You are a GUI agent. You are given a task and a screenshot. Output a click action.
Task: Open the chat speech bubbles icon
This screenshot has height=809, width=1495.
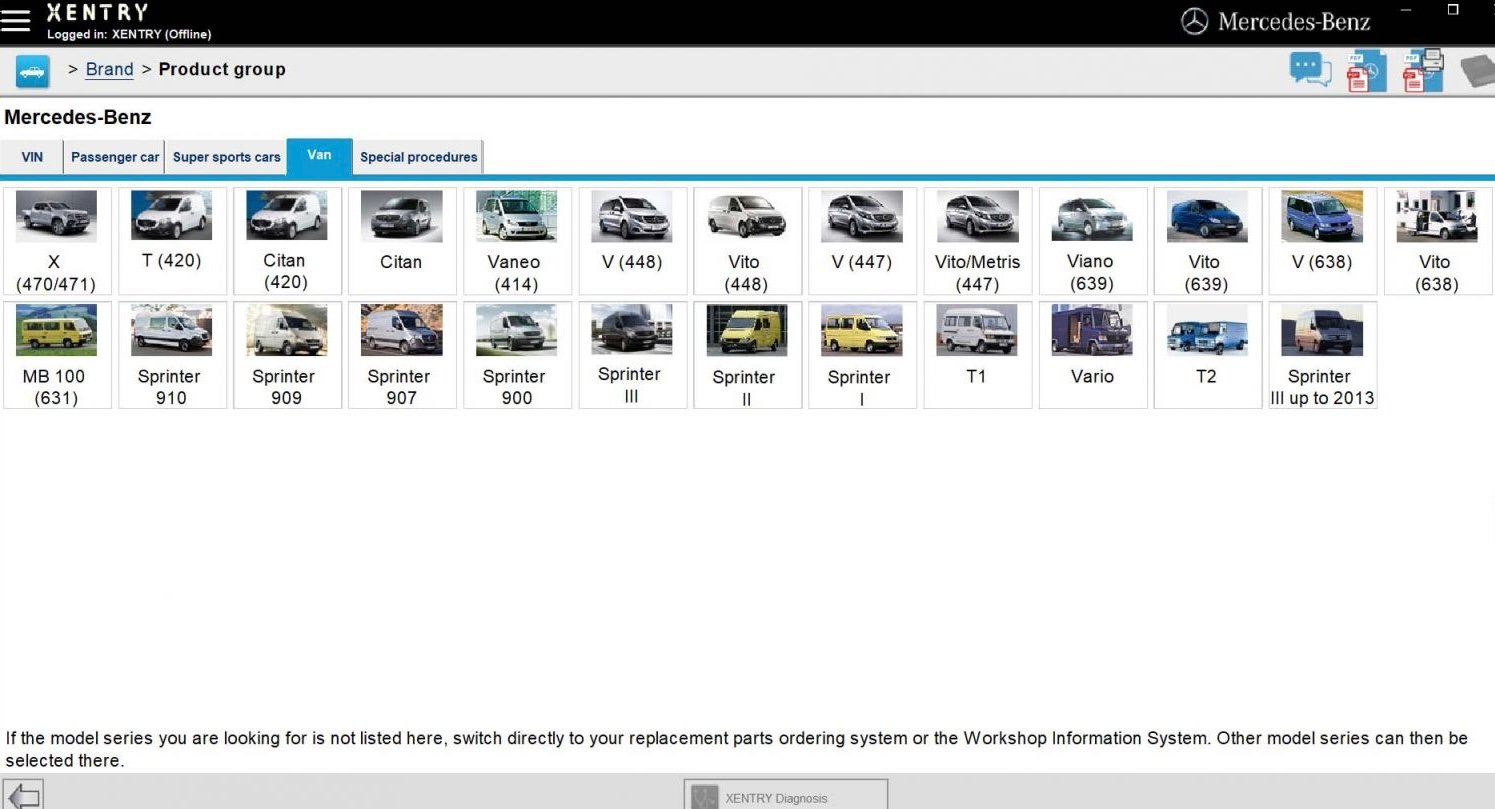tap(1310, 71)
